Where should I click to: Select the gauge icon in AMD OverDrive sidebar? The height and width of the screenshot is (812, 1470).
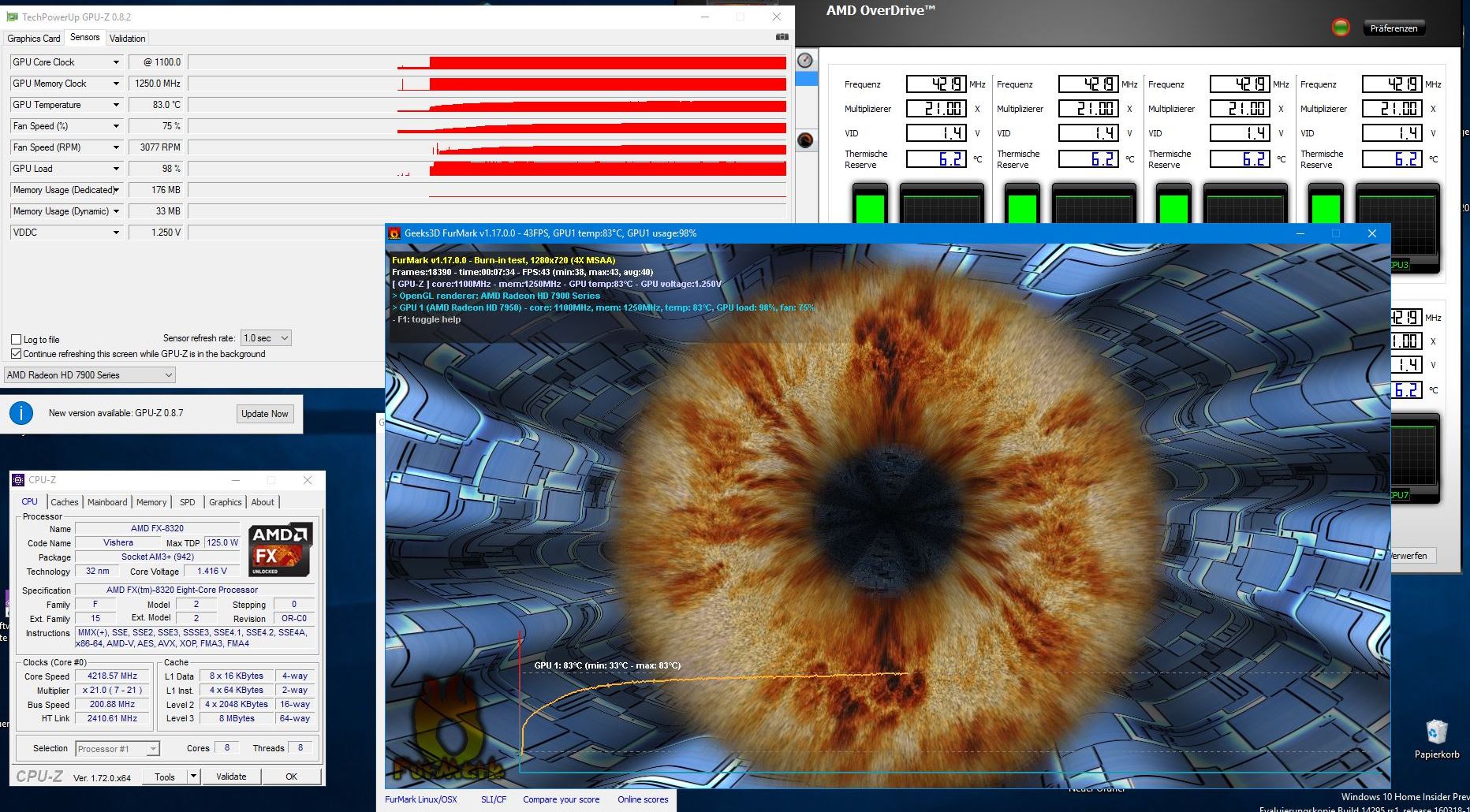(805, 61)
